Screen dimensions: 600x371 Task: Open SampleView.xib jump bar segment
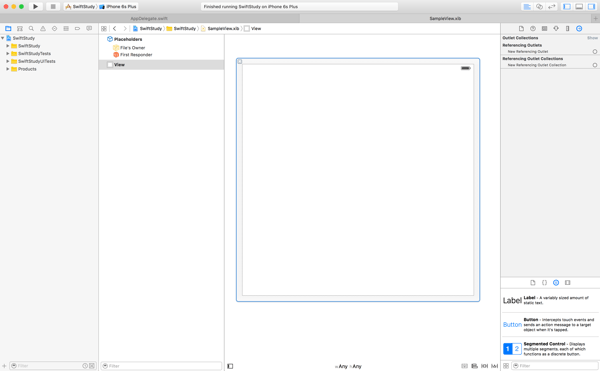(x=220, y=29)
